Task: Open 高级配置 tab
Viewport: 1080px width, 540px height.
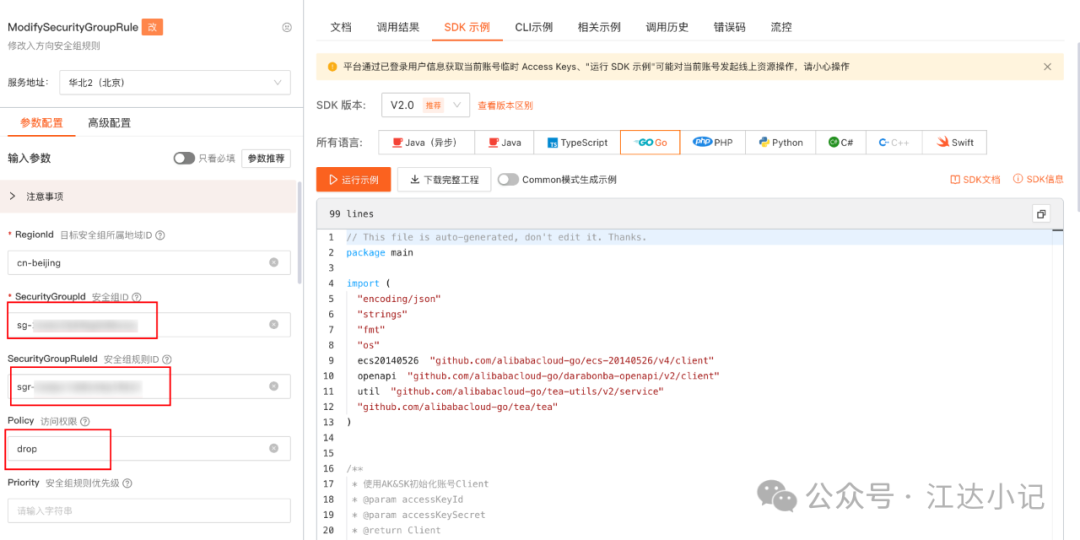Action: 110,123
